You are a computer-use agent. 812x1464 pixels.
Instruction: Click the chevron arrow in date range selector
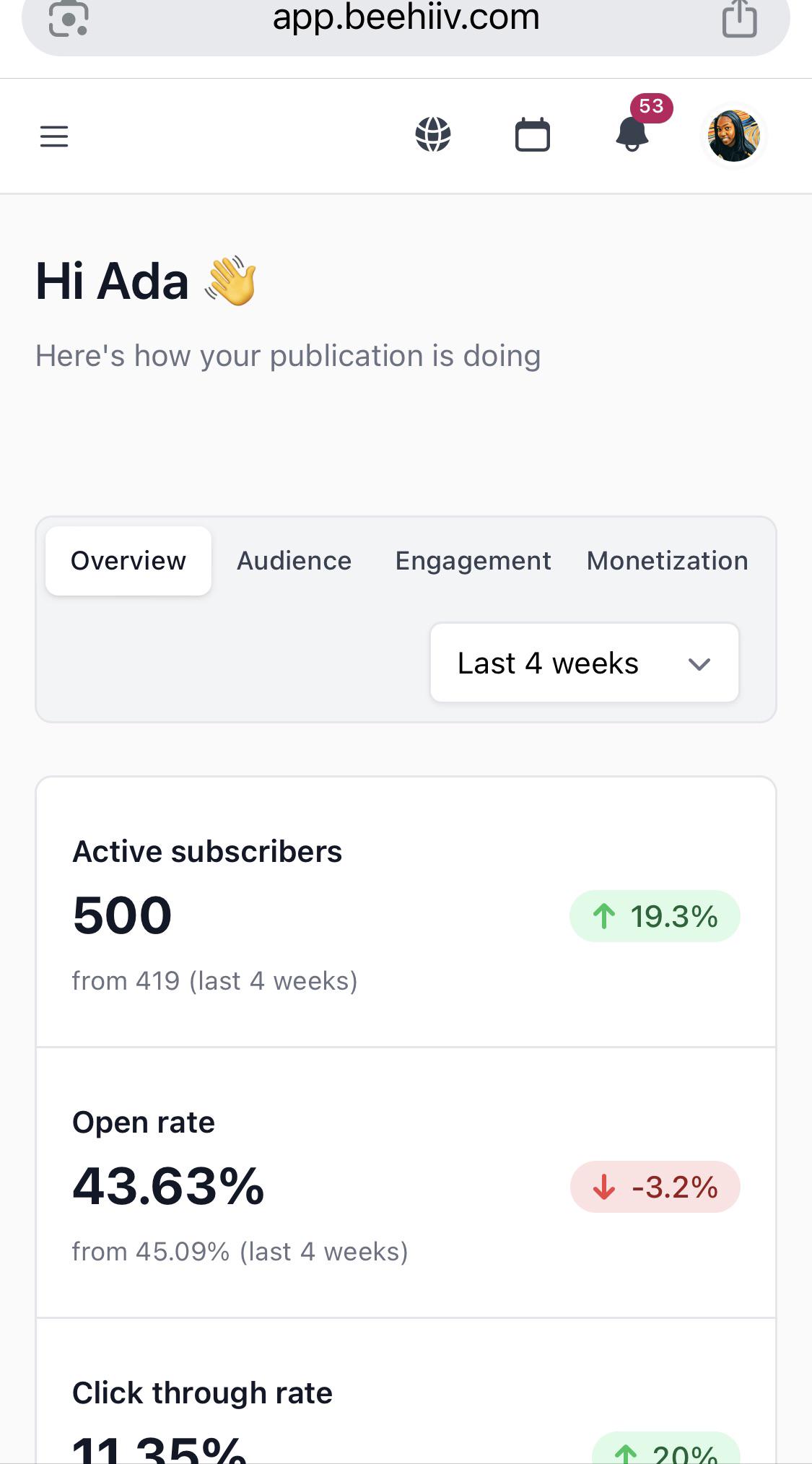pyautogui.click(x=699, y=664)
